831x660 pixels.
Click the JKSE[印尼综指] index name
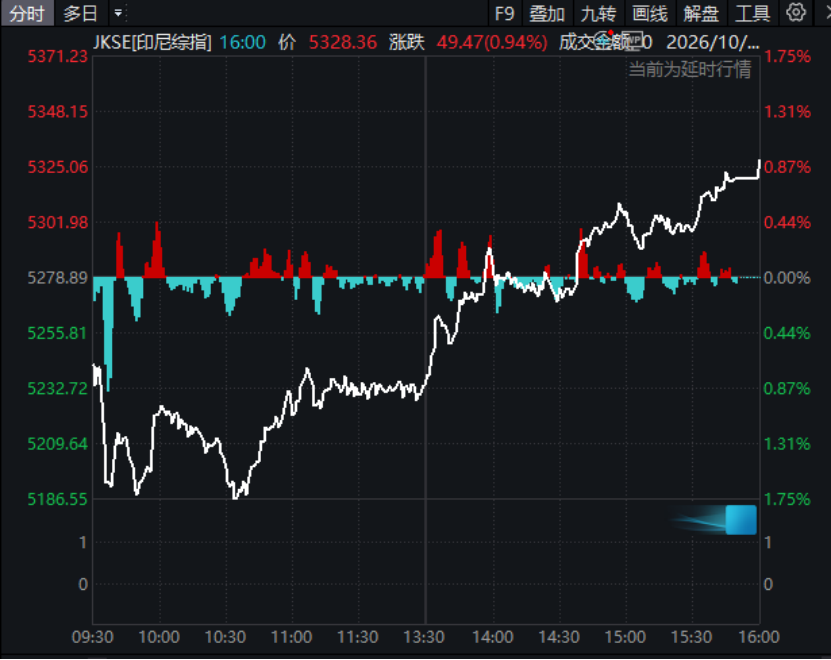click(x=153, y=42)
